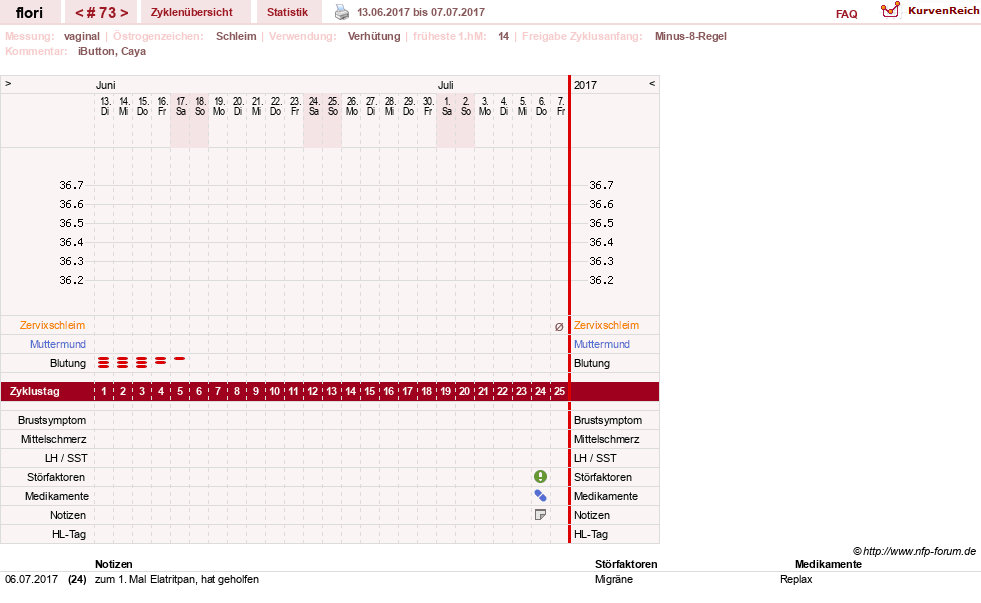981x603 pixels.
Task: Click the left Brustsymptom label
Action: pos(52,420)
